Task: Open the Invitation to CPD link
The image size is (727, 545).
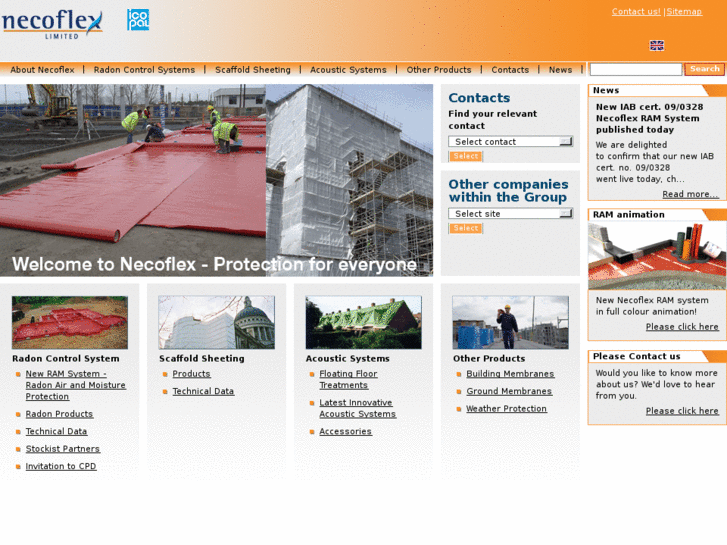Action: [x=61, y=466]
